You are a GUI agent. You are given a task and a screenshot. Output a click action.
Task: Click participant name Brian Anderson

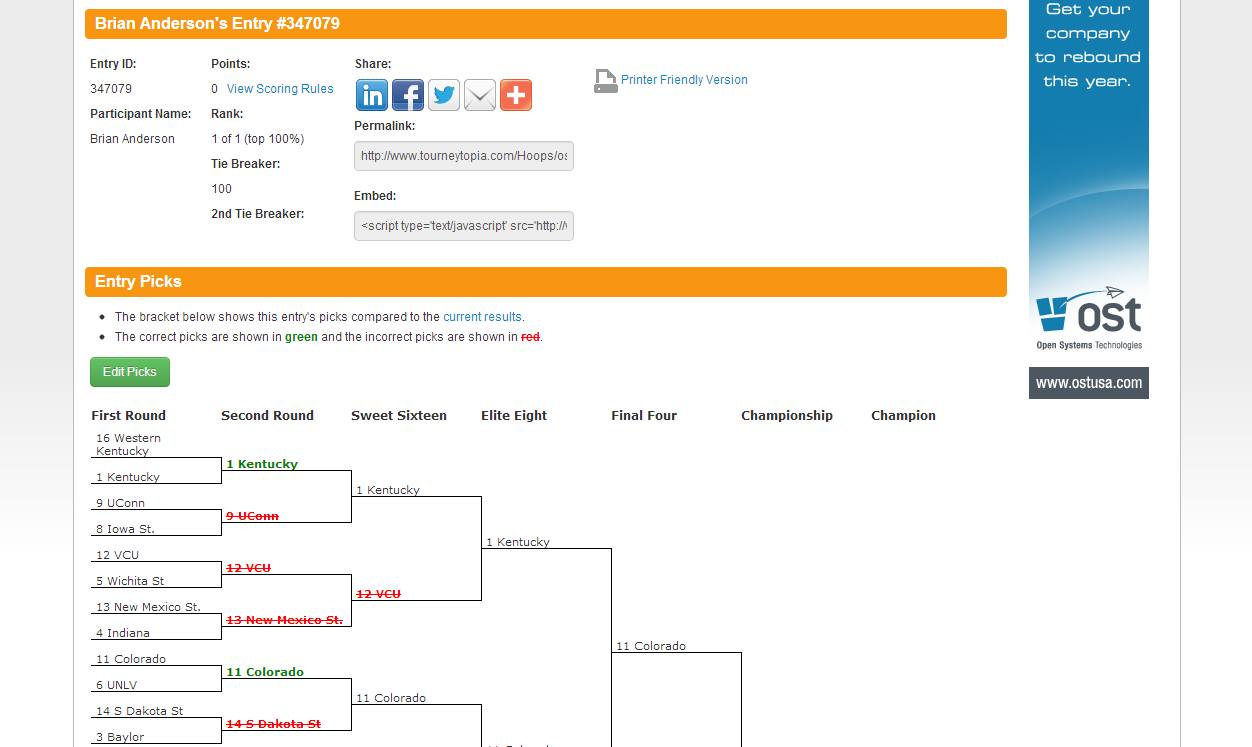[132, 139]
